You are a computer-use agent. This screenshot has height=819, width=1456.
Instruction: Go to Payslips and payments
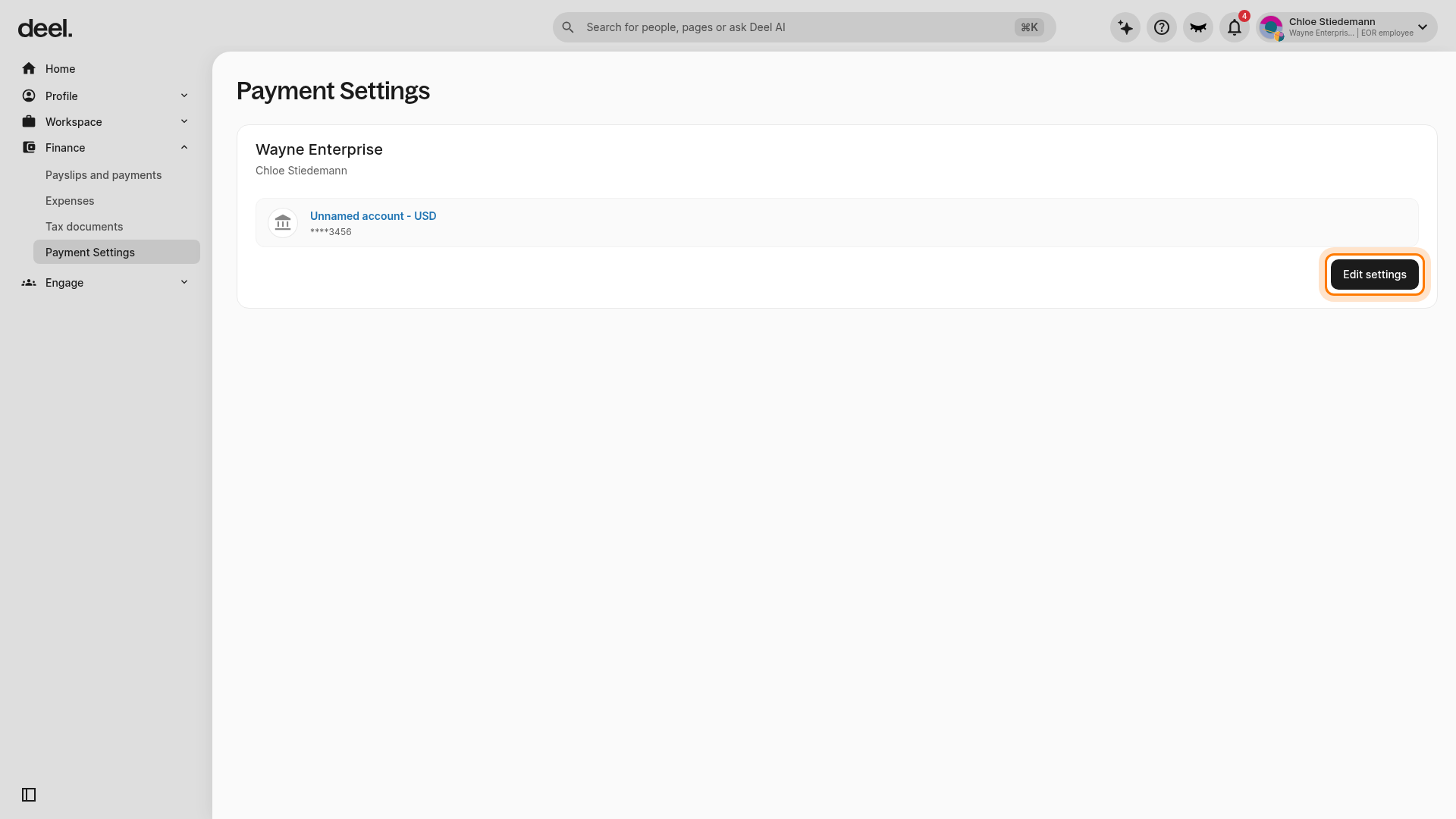103,175
